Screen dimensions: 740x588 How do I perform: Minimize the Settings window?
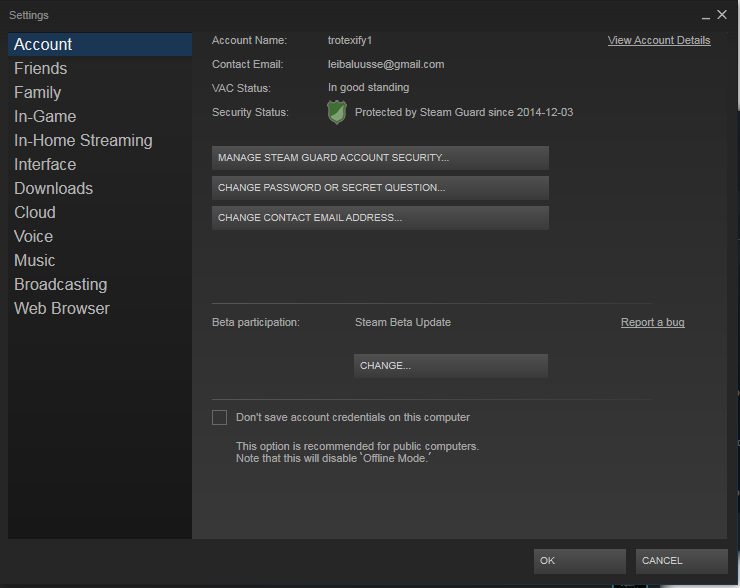[706, 16]
